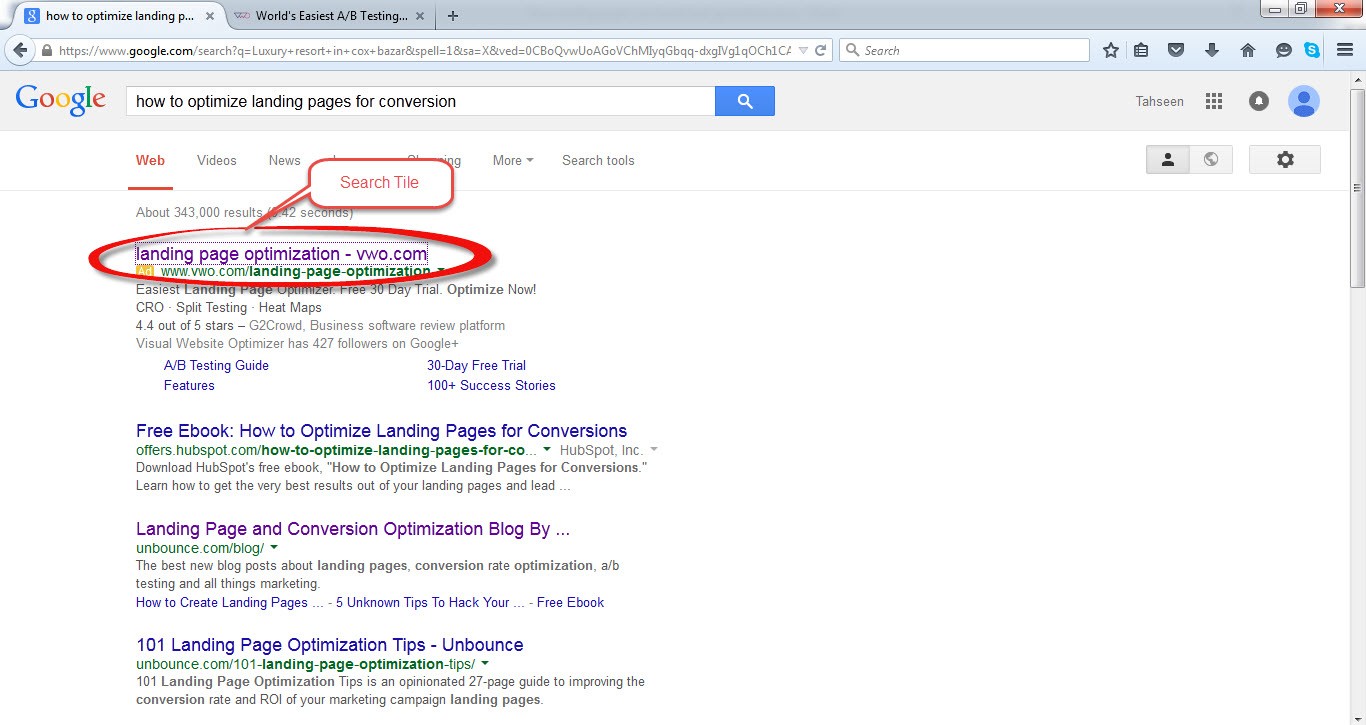This screenshot has height=725, width=1366.
Task: Click the Skype toolbar icon
Action: [x=1311, y=50]
